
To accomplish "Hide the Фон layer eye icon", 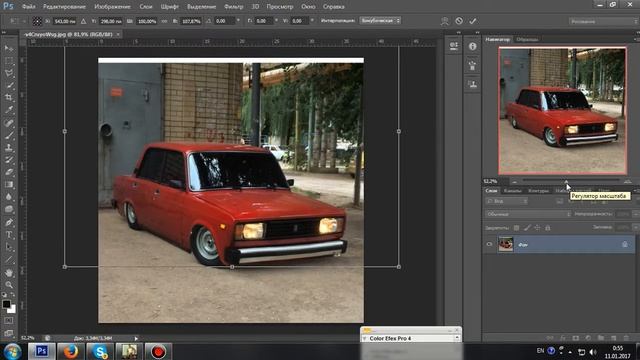I will tap(489, 244).
